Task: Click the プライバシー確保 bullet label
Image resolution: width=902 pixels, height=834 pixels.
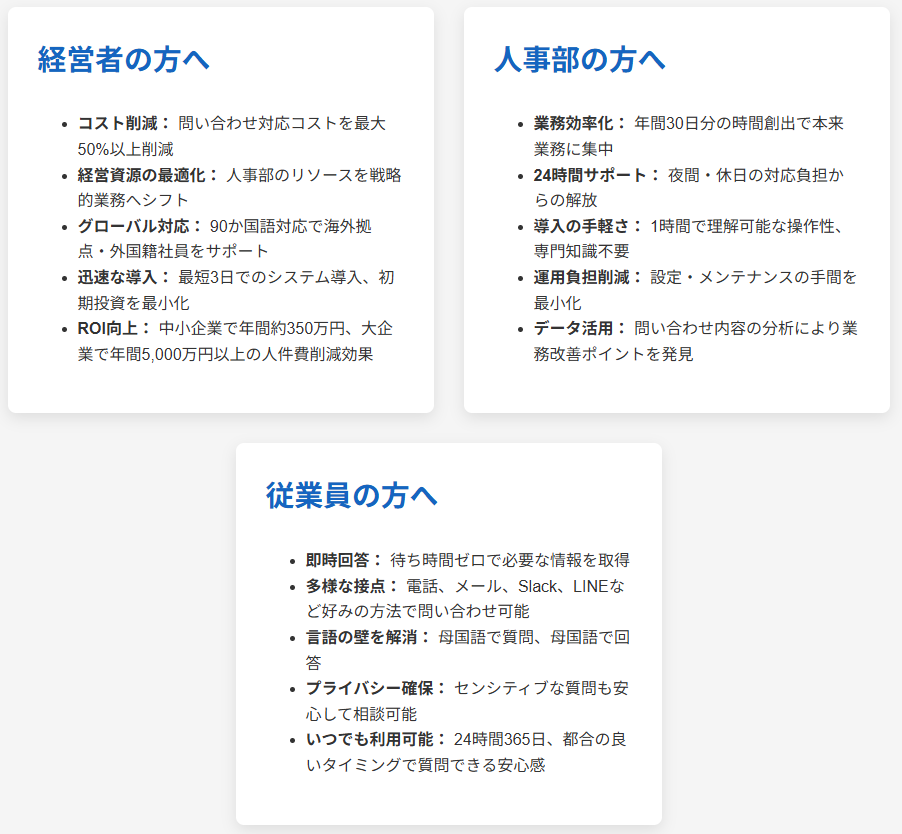Action: [x=376, y=688]
